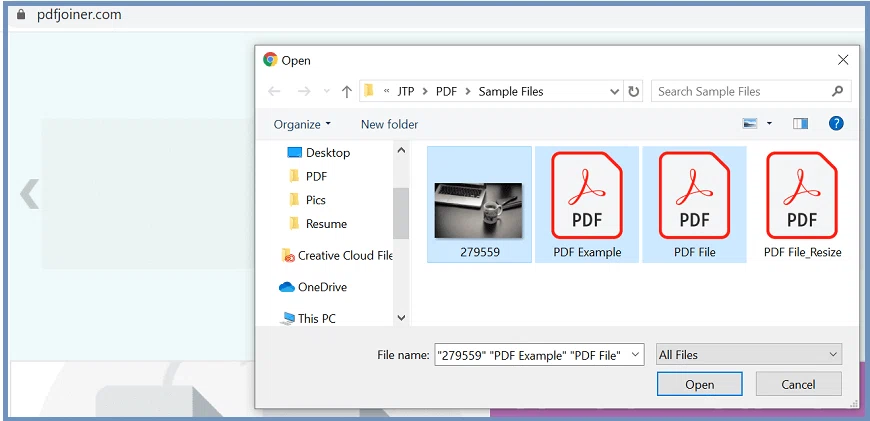Expand the address bar history dropdown

(614, 92)
